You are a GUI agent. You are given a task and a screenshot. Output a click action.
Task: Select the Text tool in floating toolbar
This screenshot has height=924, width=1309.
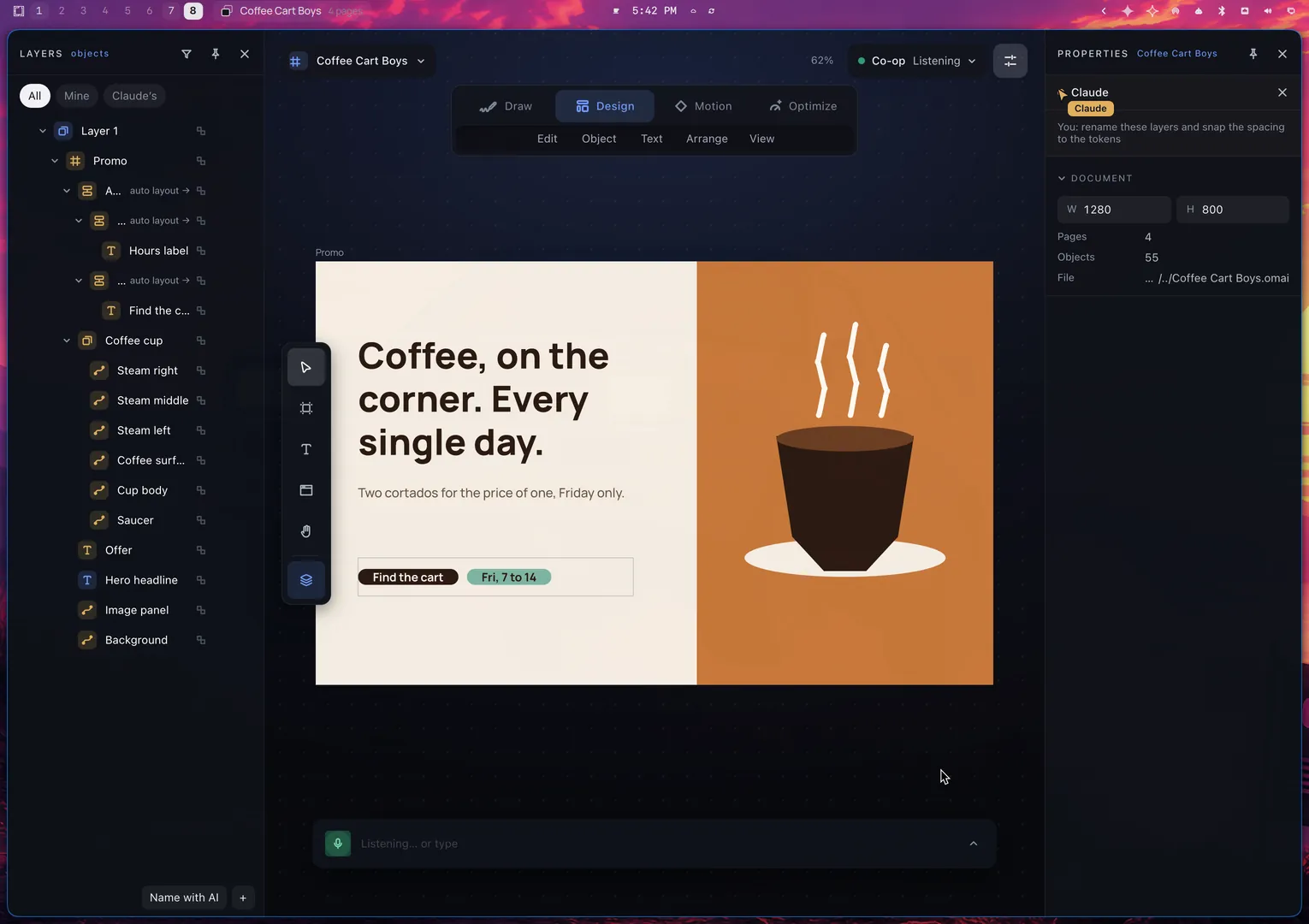pyautogui.click(x=306, y=449)
